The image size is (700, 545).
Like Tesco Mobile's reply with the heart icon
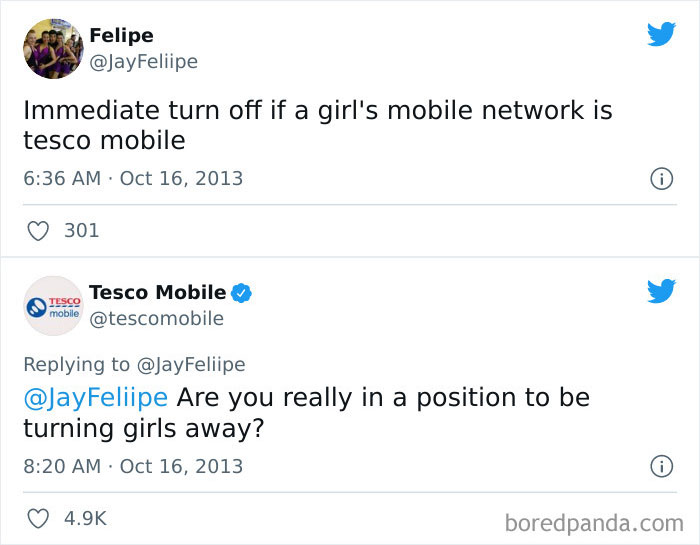click(x=38, y=518)
